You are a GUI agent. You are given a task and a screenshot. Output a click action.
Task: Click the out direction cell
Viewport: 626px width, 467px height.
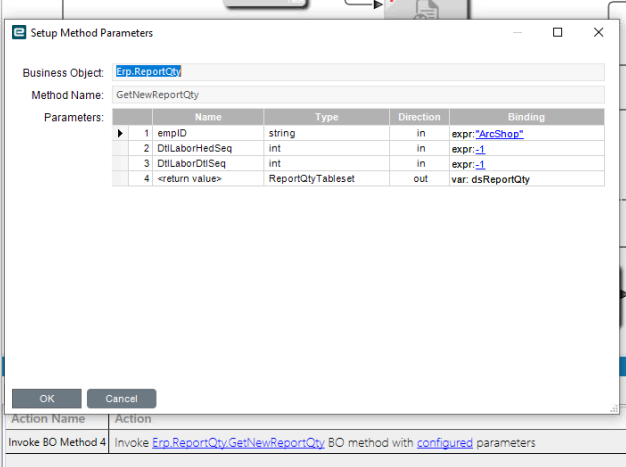tap(420, 178)
